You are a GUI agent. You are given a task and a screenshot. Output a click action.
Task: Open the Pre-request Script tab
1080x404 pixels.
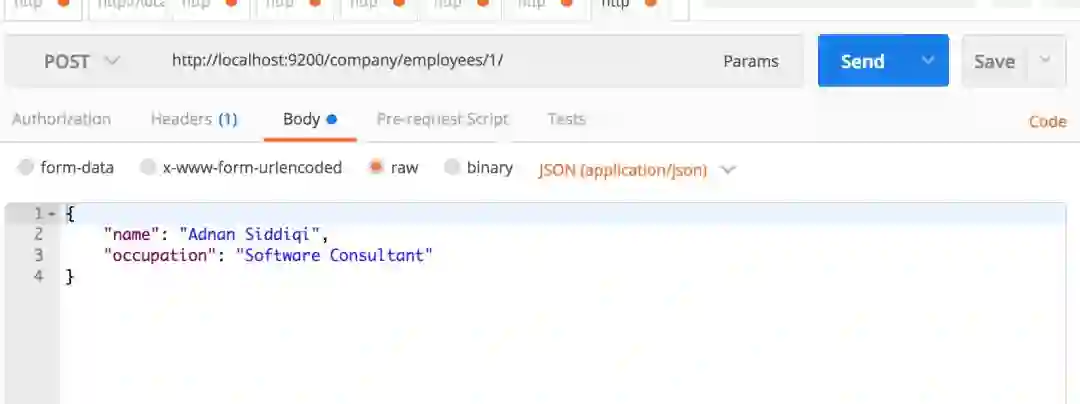442,119
